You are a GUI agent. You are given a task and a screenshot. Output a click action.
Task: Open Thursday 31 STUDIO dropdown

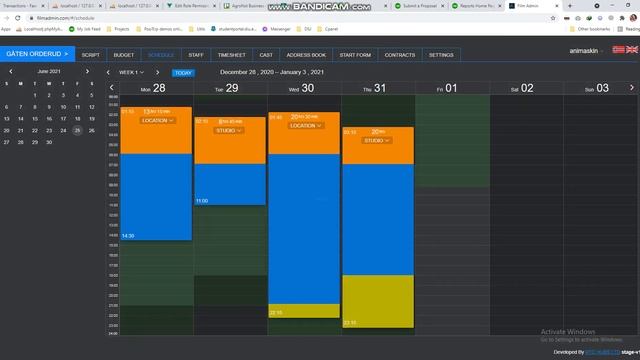pyautogui.click(x=376, y=140)
